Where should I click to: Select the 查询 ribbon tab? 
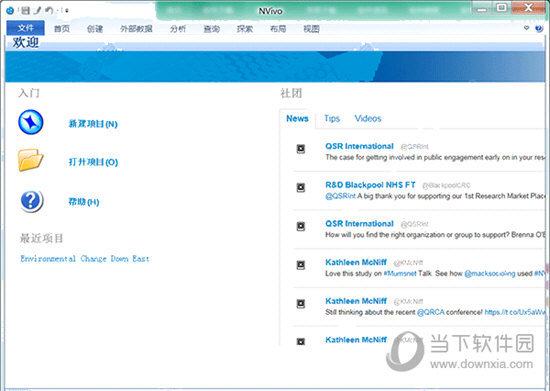click(212, 29)
